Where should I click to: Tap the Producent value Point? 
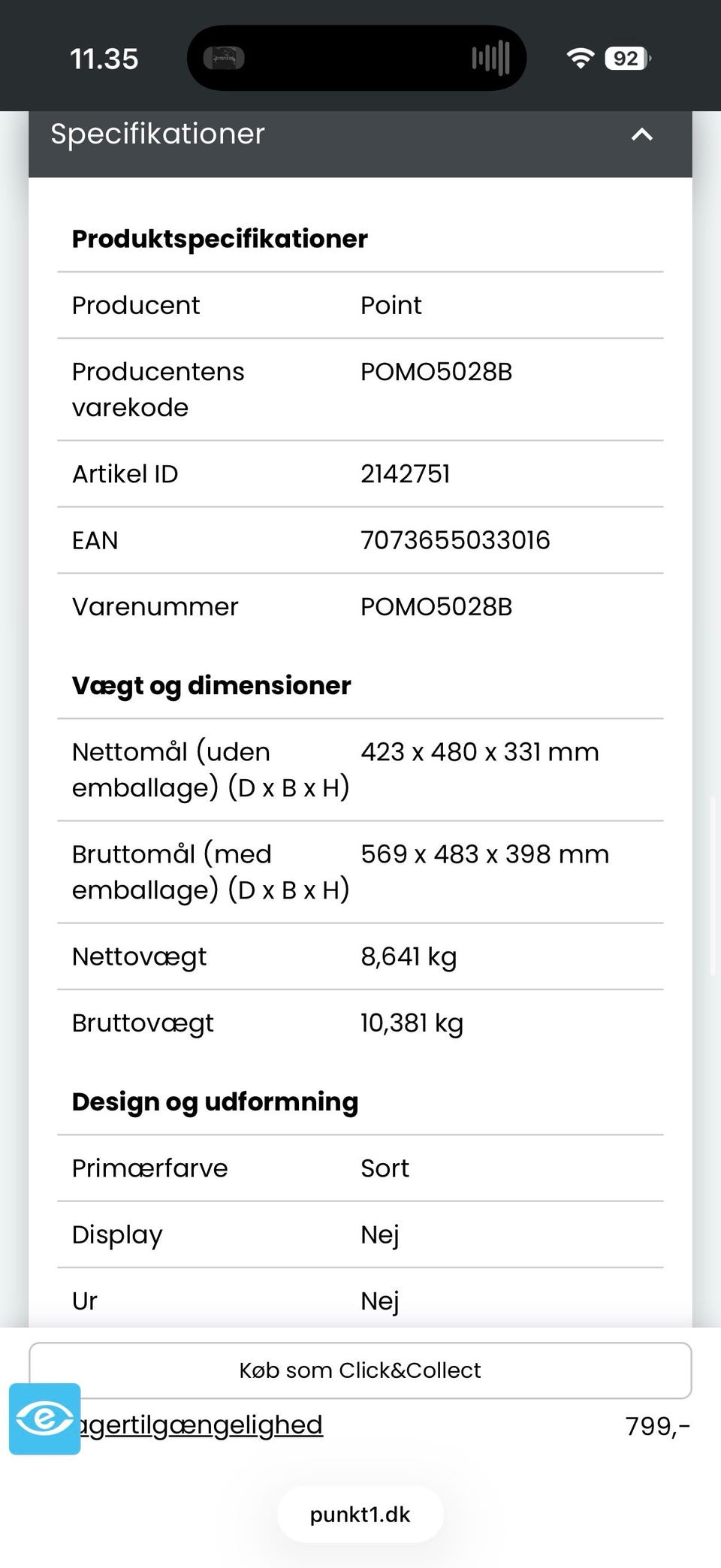point(391,306)
